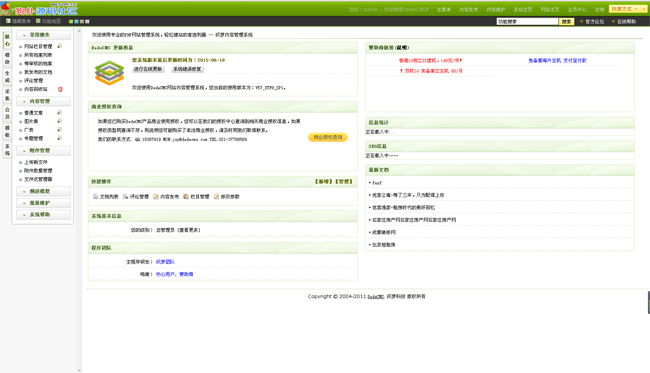Open the 织梦团队 link

165,262
